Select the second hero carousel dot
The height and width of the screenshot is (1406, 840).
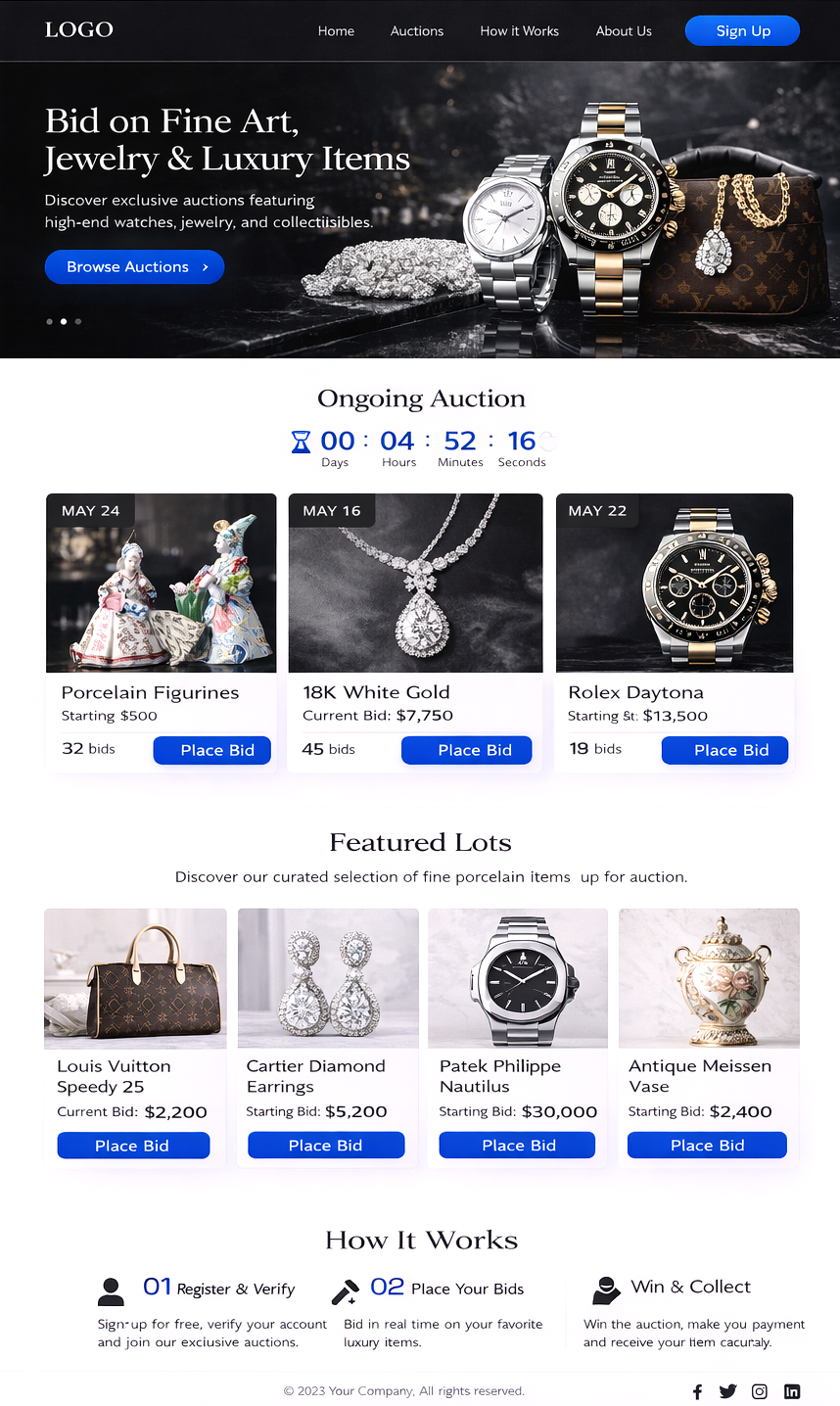(64, 321)
